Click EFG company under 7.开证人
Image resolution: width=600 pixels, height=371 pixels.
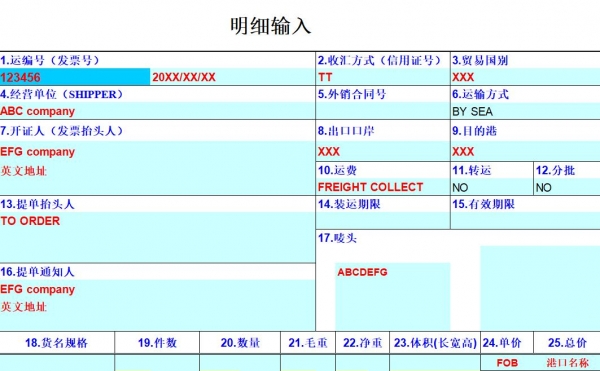coord(38,152)
